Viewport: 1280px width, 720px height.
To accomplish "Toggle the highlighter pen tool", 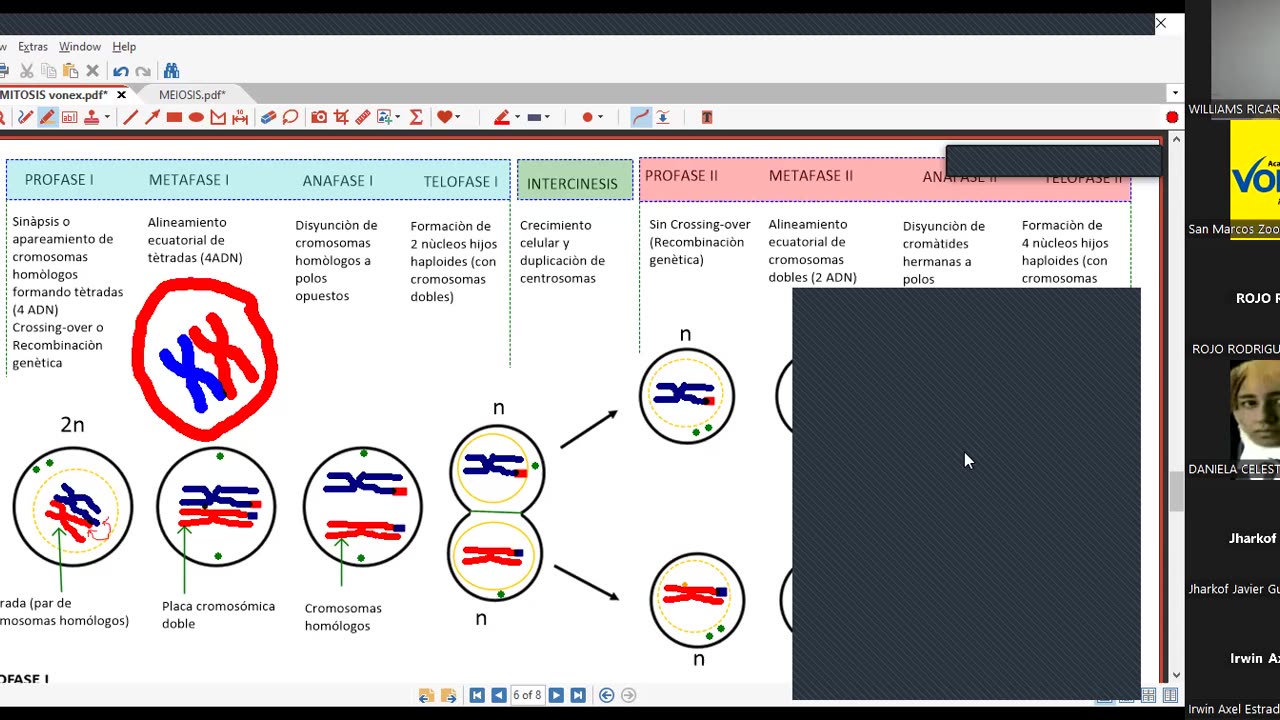I will click(x=47, y=117).
